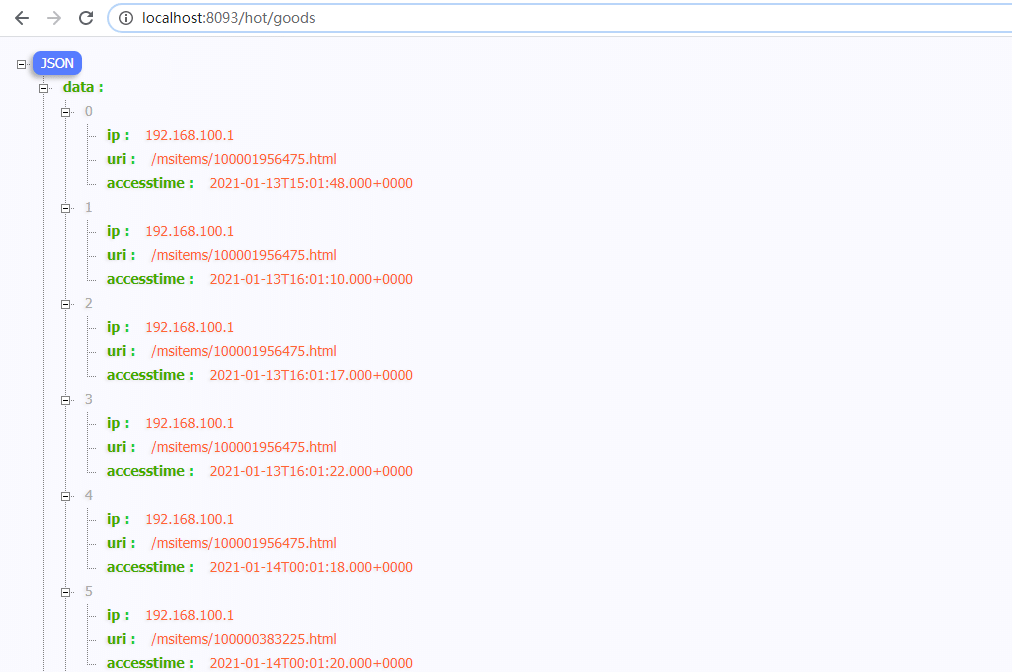Image resolution: width=1012 pixels, height=672 pixels.
Task: Click the uri value in item 5
Action: (x=244, y=639)
